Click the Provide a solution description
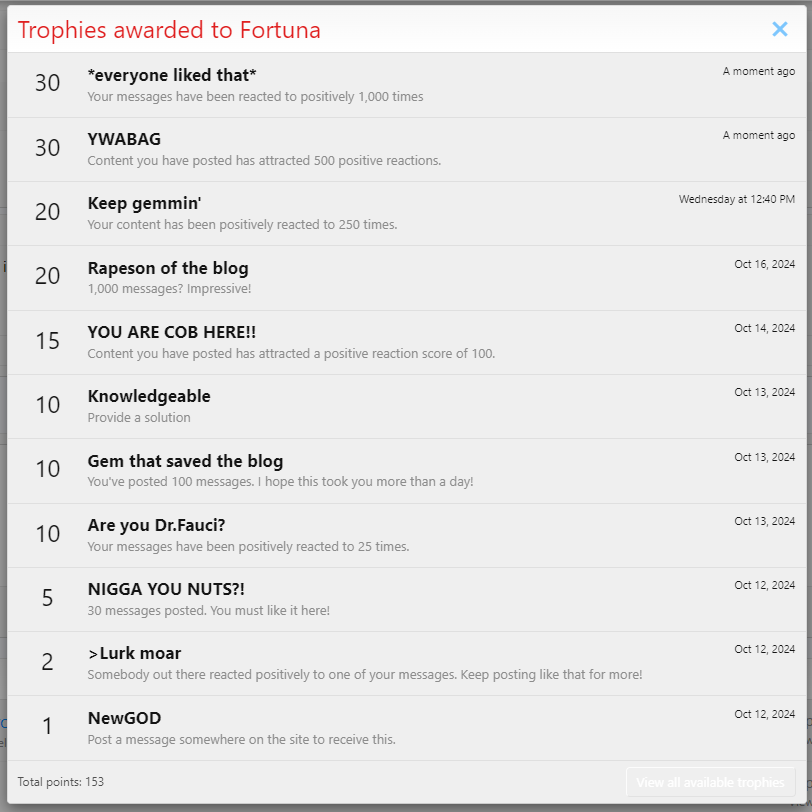812x812 pixels. coord(139,417)
